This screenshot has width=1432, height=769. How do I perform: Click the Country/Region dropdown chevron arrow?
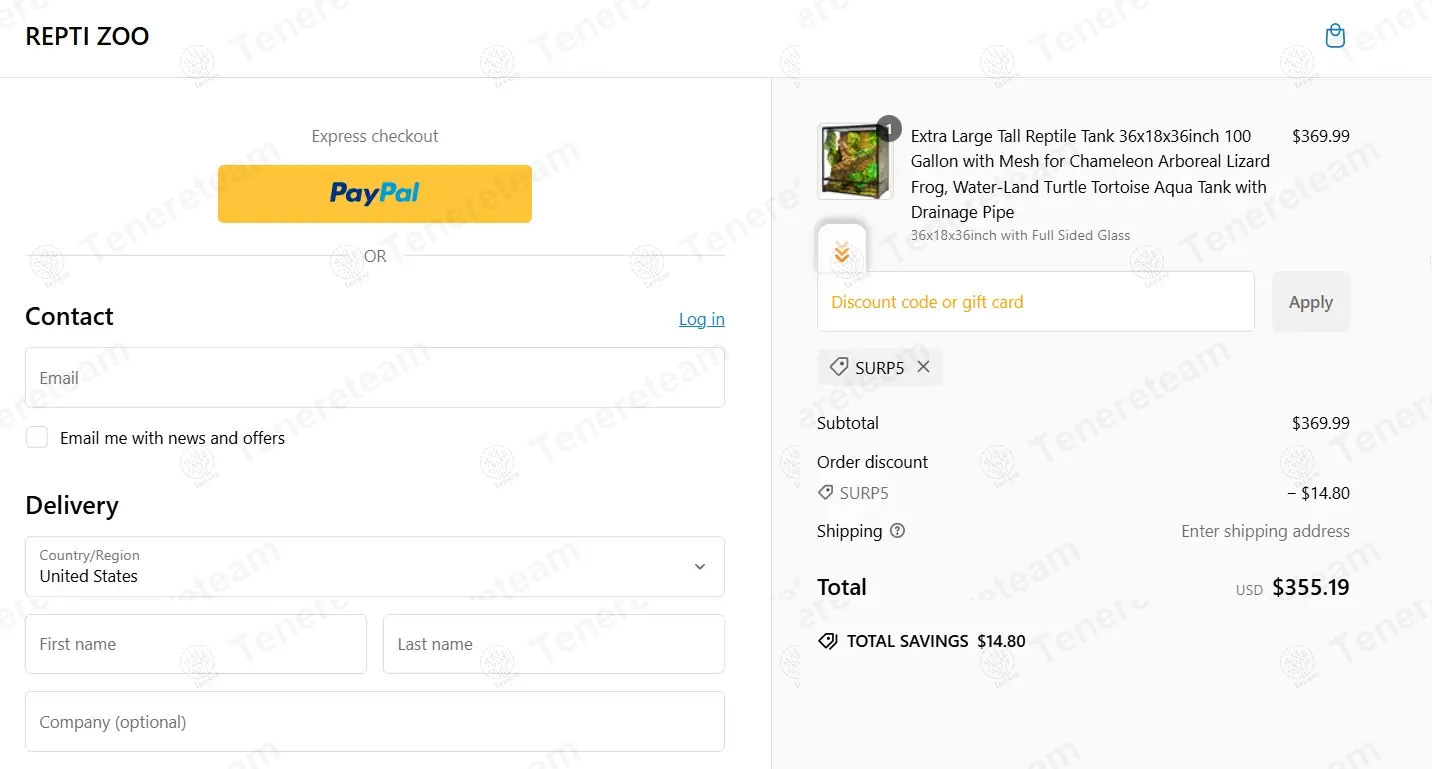(x=700, y=567)
